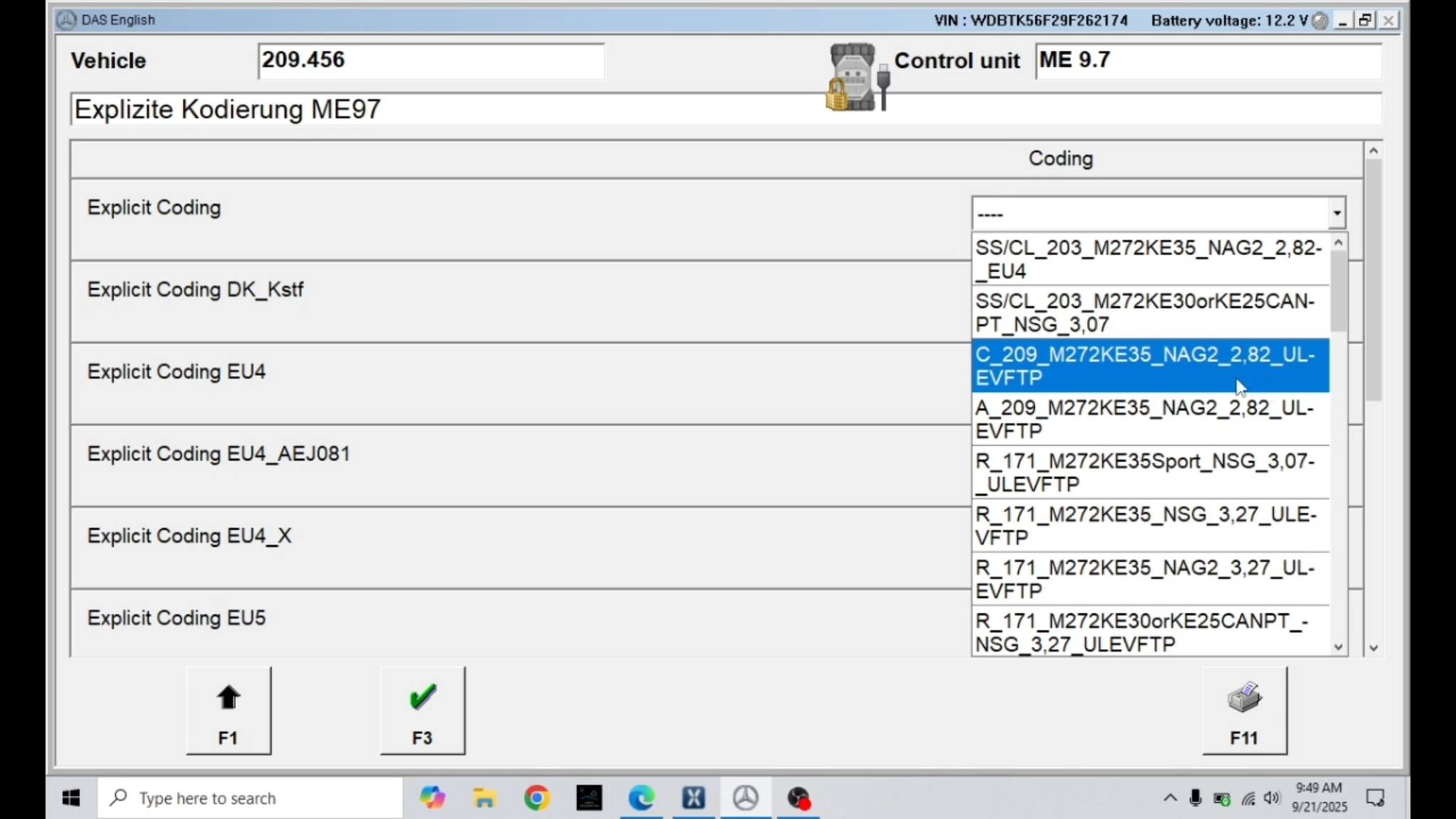Show hidden system tray icons
The width and height of the screenshot is (1456, 819).
(x=1170, y=798)
